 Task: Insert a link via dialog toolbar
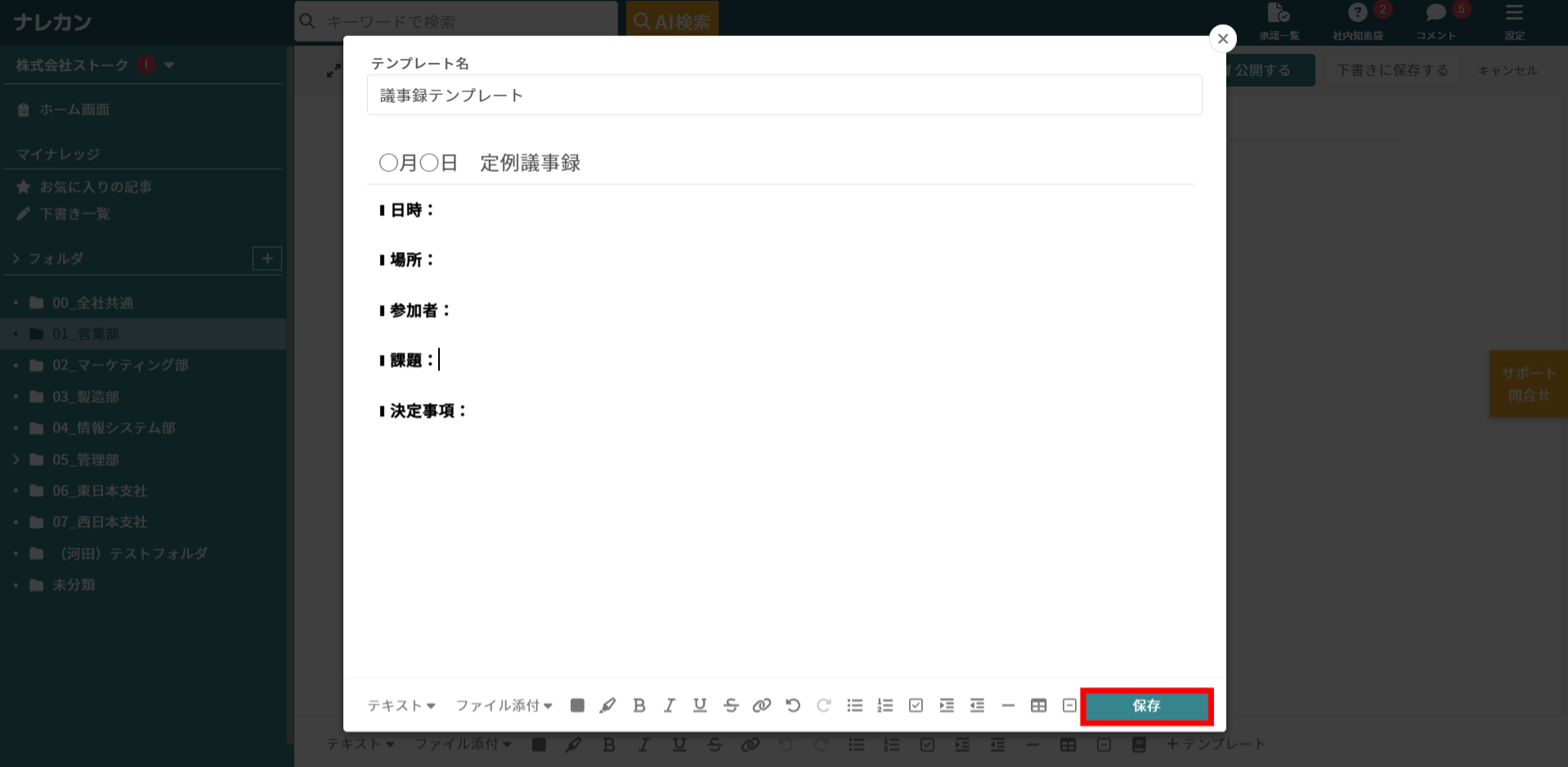tap(762, 705)
